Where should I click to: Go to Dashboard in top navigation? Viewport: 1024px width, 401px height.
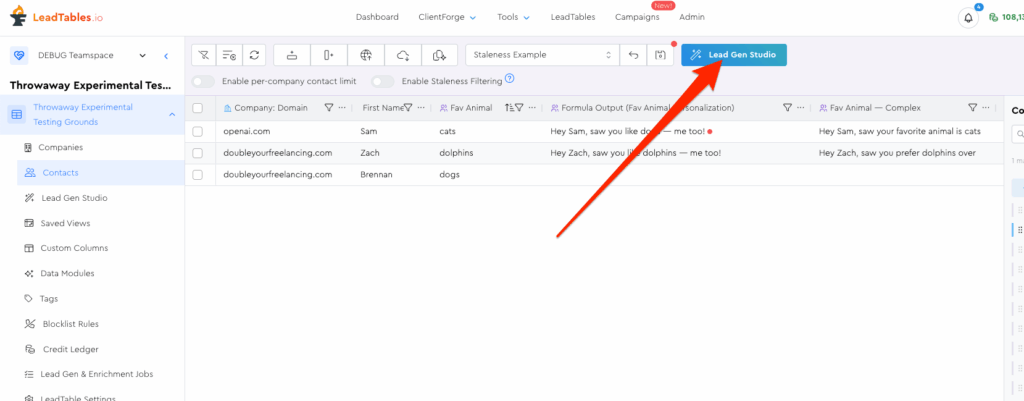click(377, 17)
